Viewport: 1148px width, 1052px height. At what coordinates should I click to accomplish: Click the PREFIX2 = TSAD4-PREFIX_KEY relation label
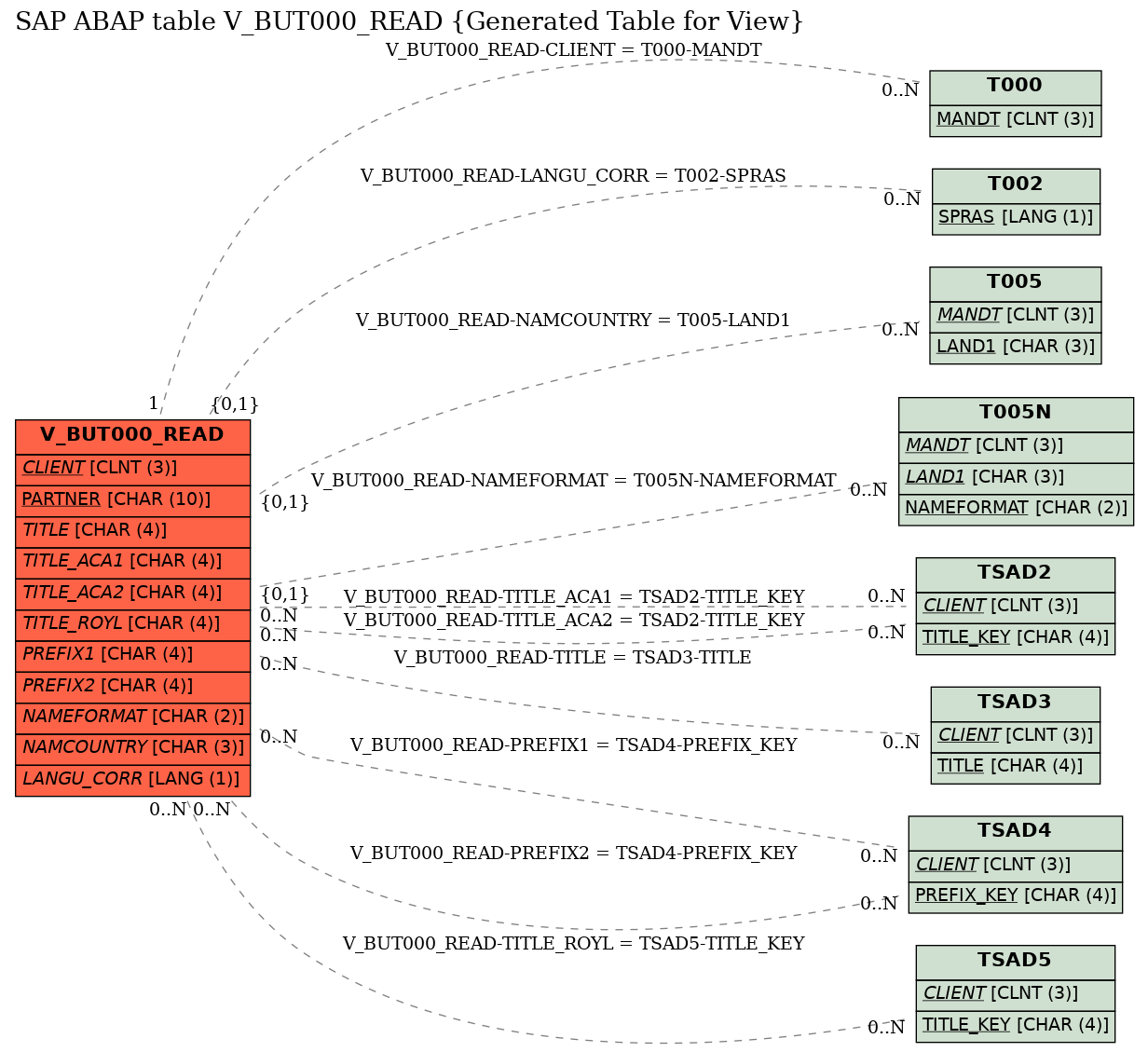coord(573,854)
